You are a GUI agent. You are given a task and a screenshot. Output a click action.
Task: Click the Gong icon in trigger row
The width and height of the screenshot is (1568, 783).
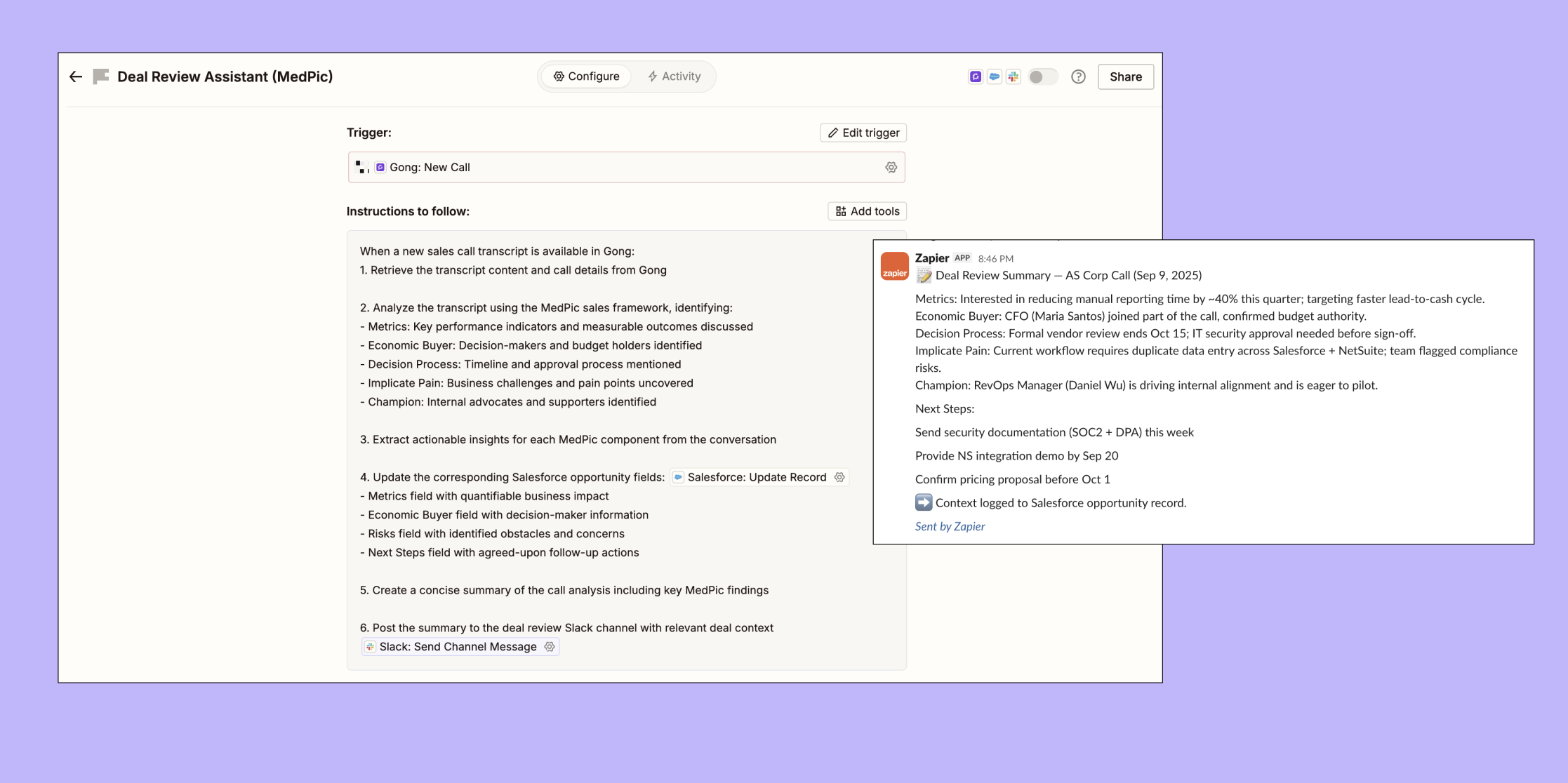tap(380, 167)
